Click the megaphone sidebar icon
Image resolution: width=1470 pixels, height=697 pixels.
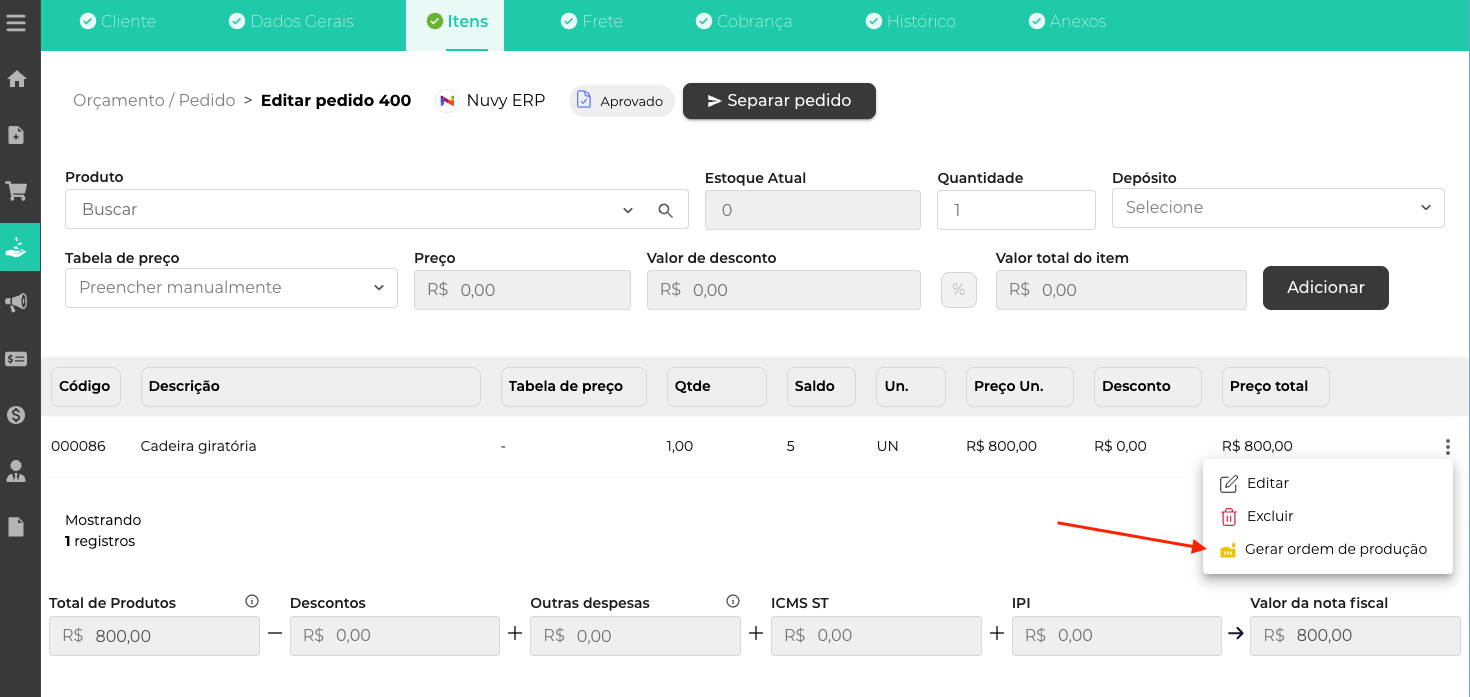tap(17, 302)
